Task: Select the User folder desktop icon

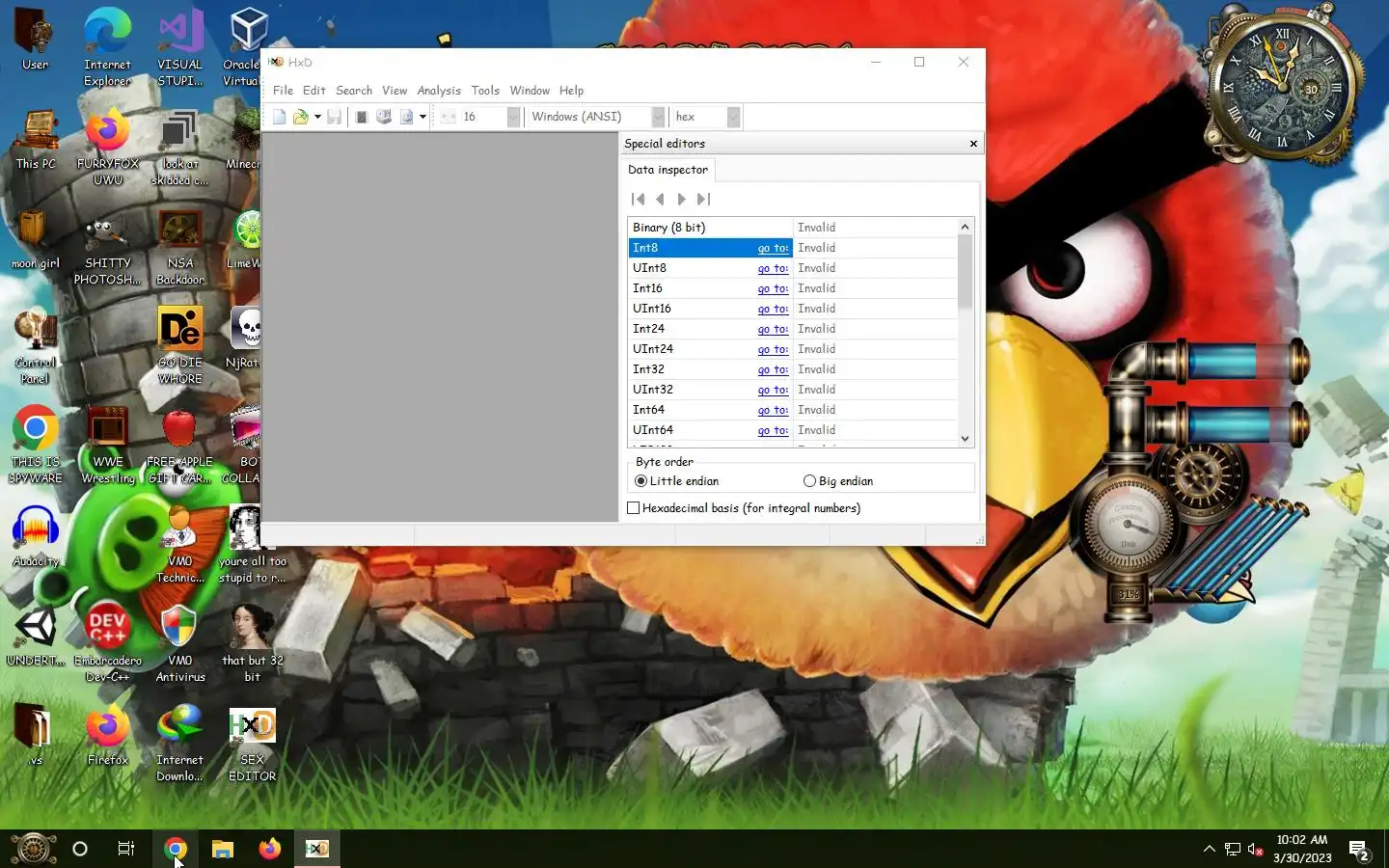Action: 36,41
